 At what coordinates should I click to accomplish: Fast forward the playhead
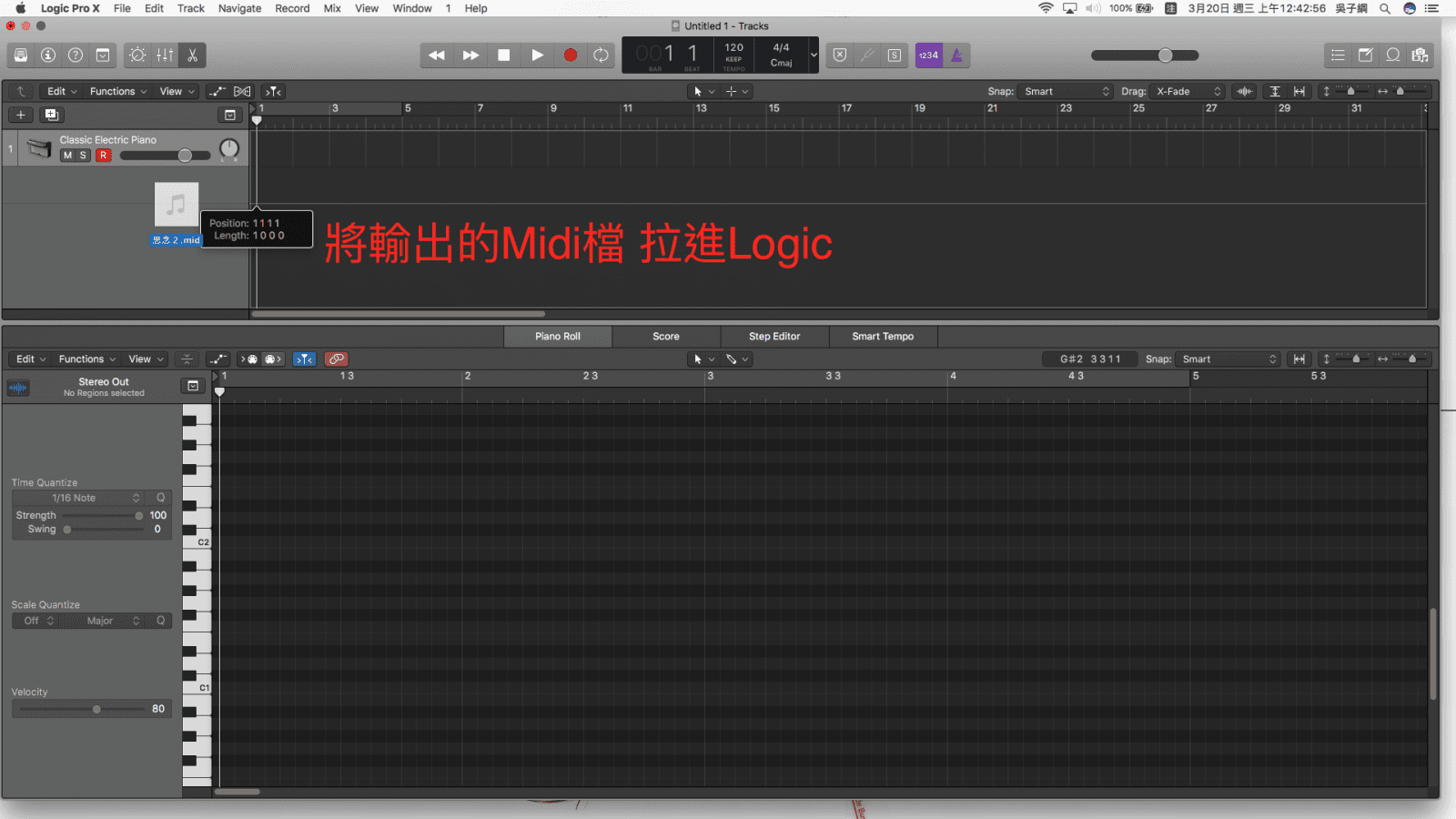point(470,56)
